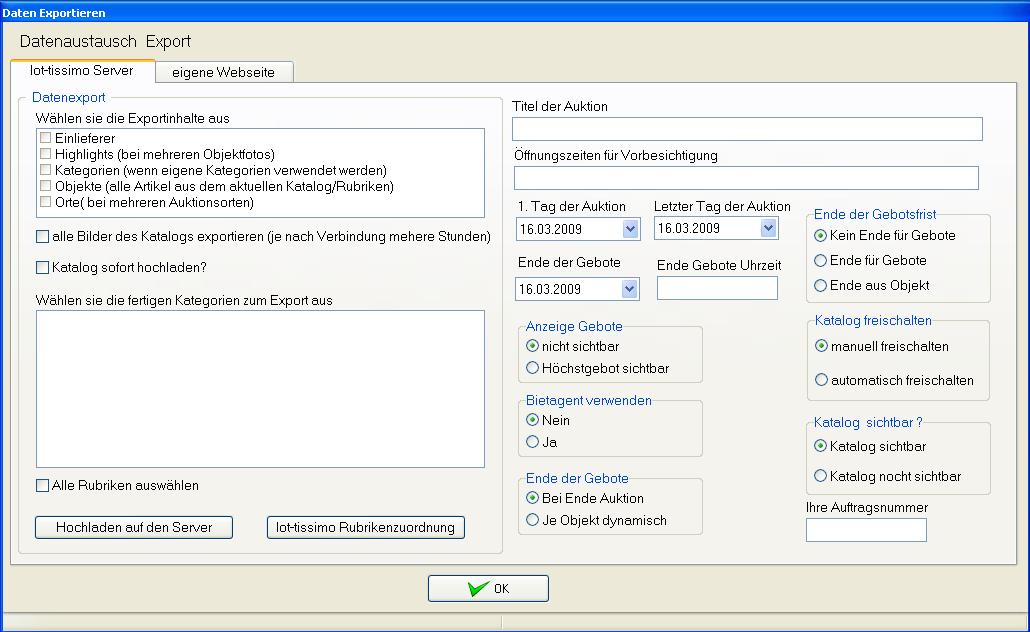Image resolution: width=1030 pixels, height=632 pixels.
Task: Focus the Ihre Auftragsnummer input field
Action: click(x=865, y=530)
